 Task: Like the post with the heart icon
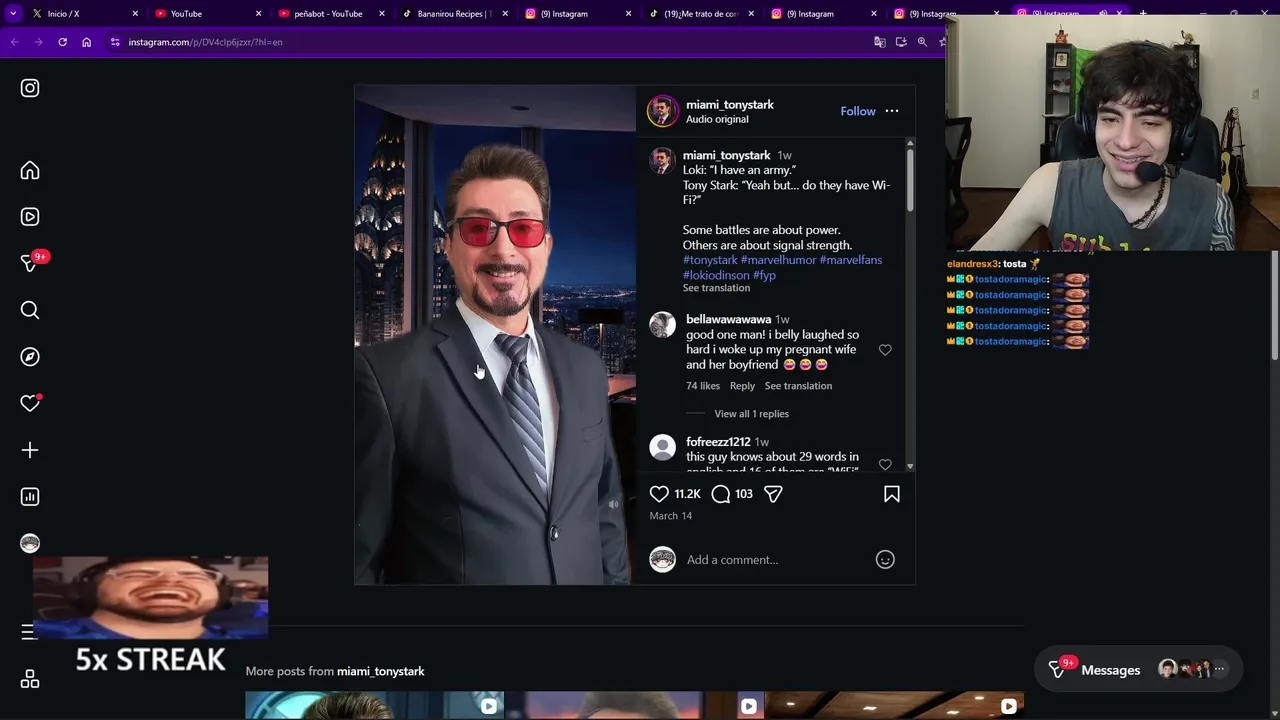pyautogui.click(x=659, y=494)
